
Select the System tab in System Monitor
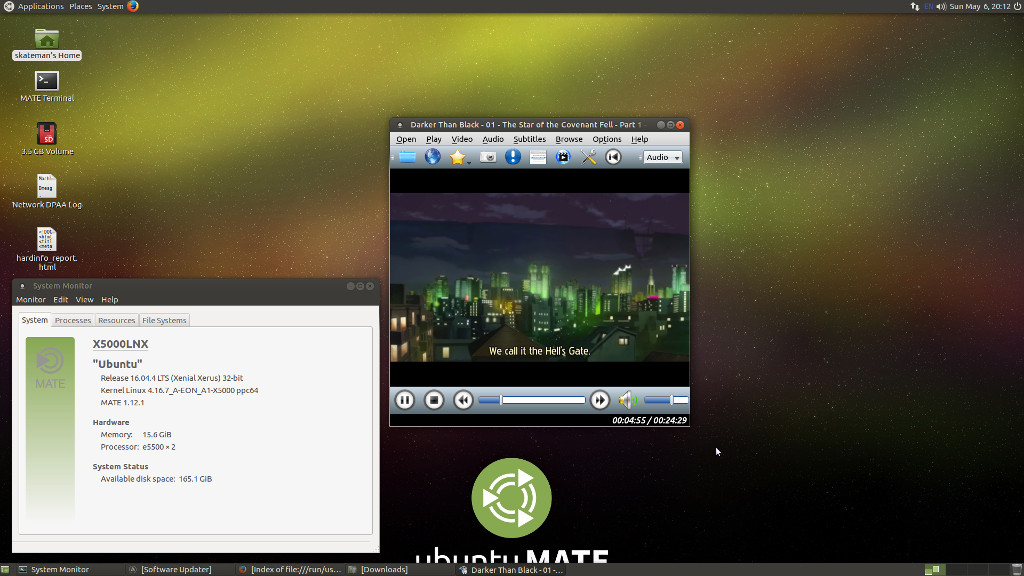(35, 320)
